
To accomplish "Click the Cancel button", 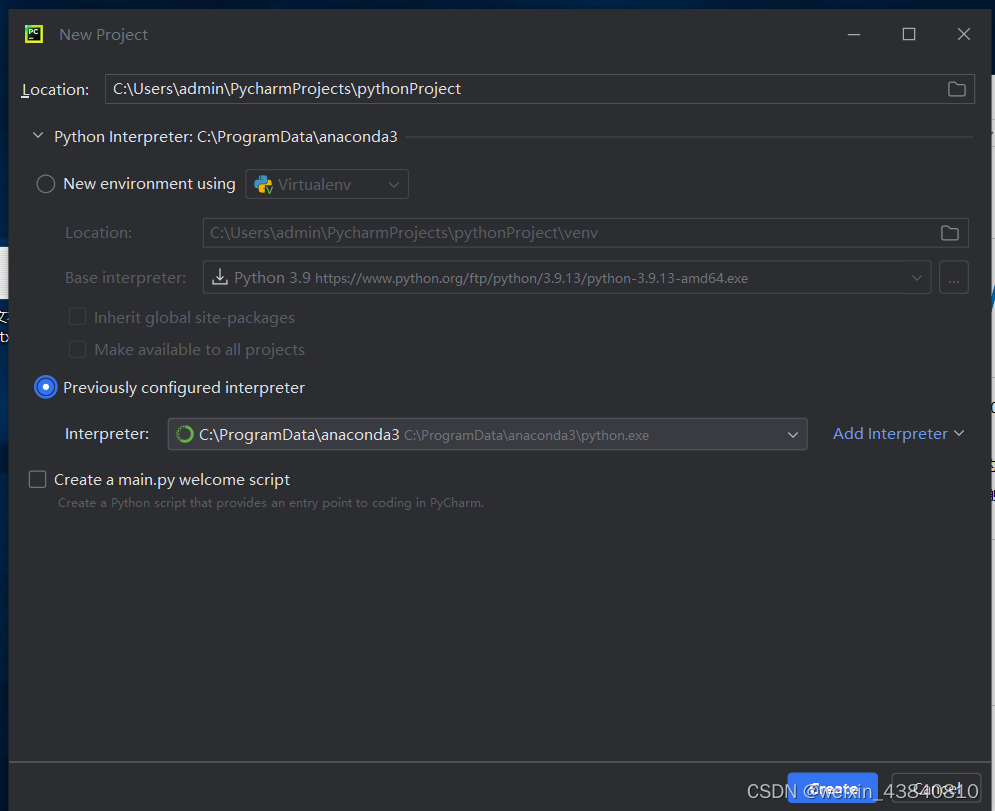I will (x=935, y=788).
